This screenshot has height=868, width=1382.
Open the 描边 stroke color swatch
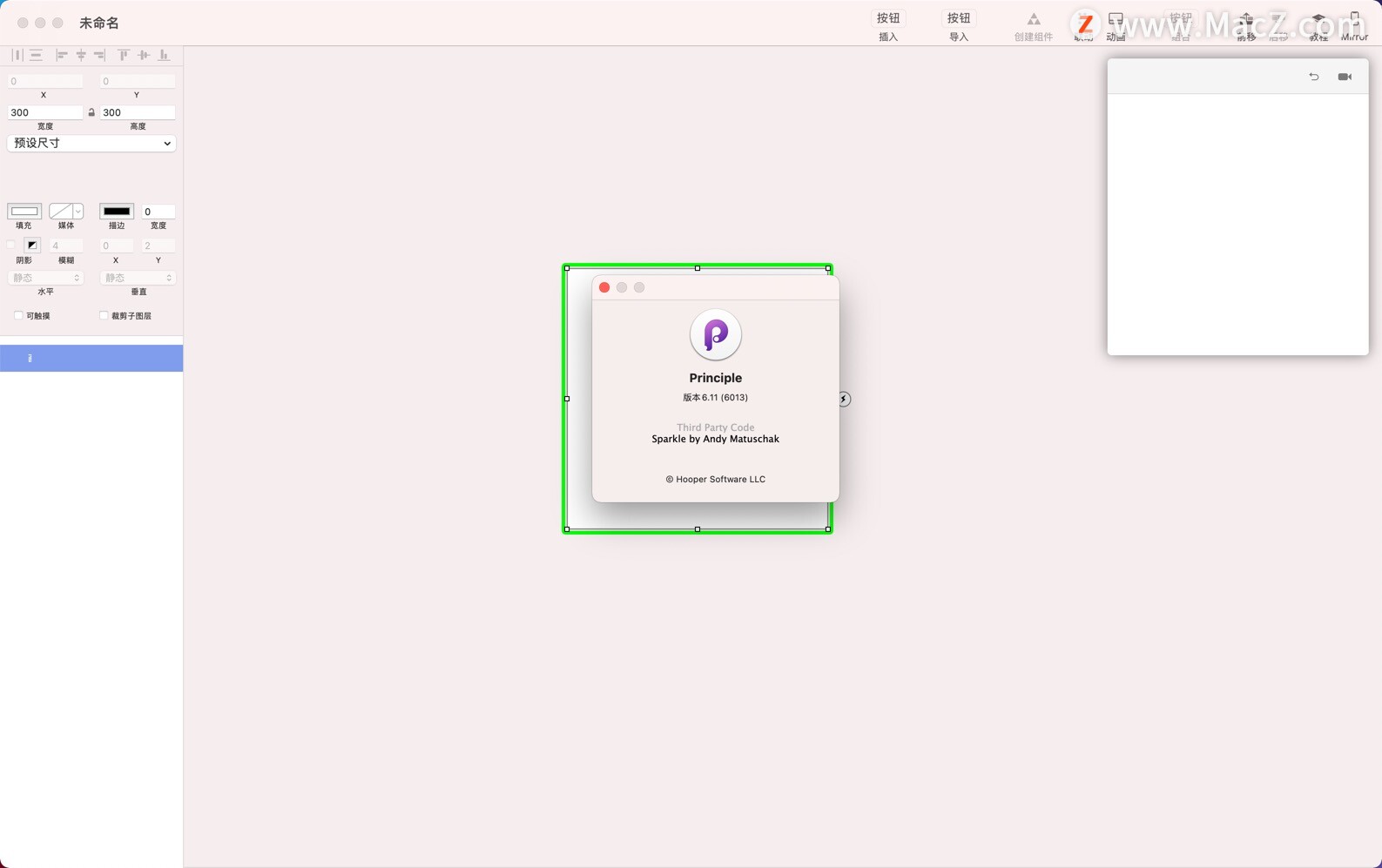117,212
